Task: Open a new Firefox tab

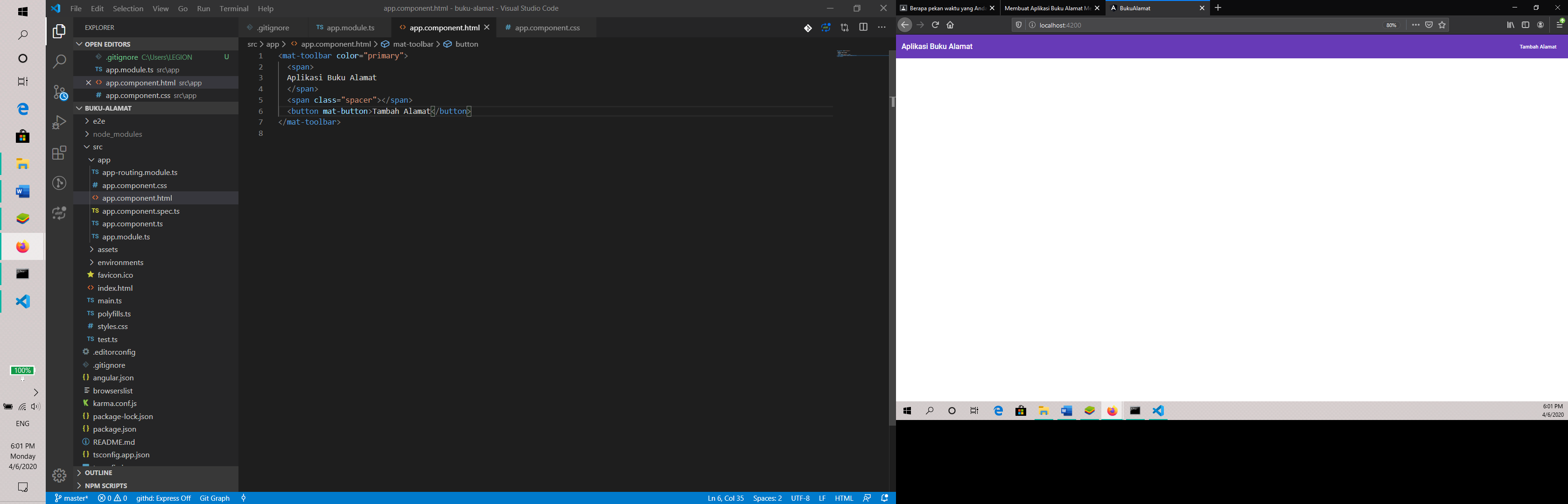Action: click(1218, 8)
